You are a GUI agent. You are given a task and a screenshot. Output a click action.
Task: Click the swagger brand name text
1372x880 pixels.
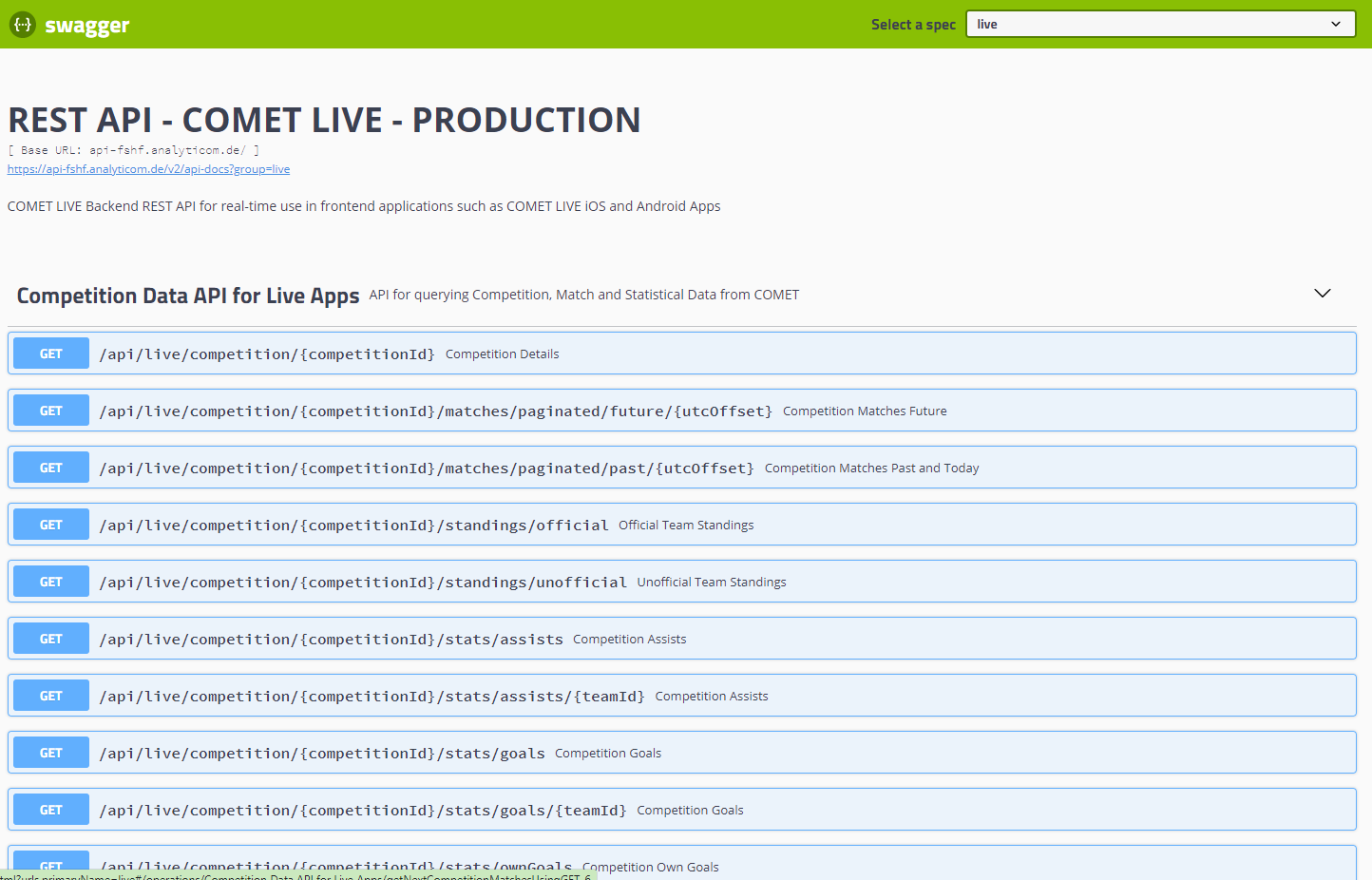(86, 26)
